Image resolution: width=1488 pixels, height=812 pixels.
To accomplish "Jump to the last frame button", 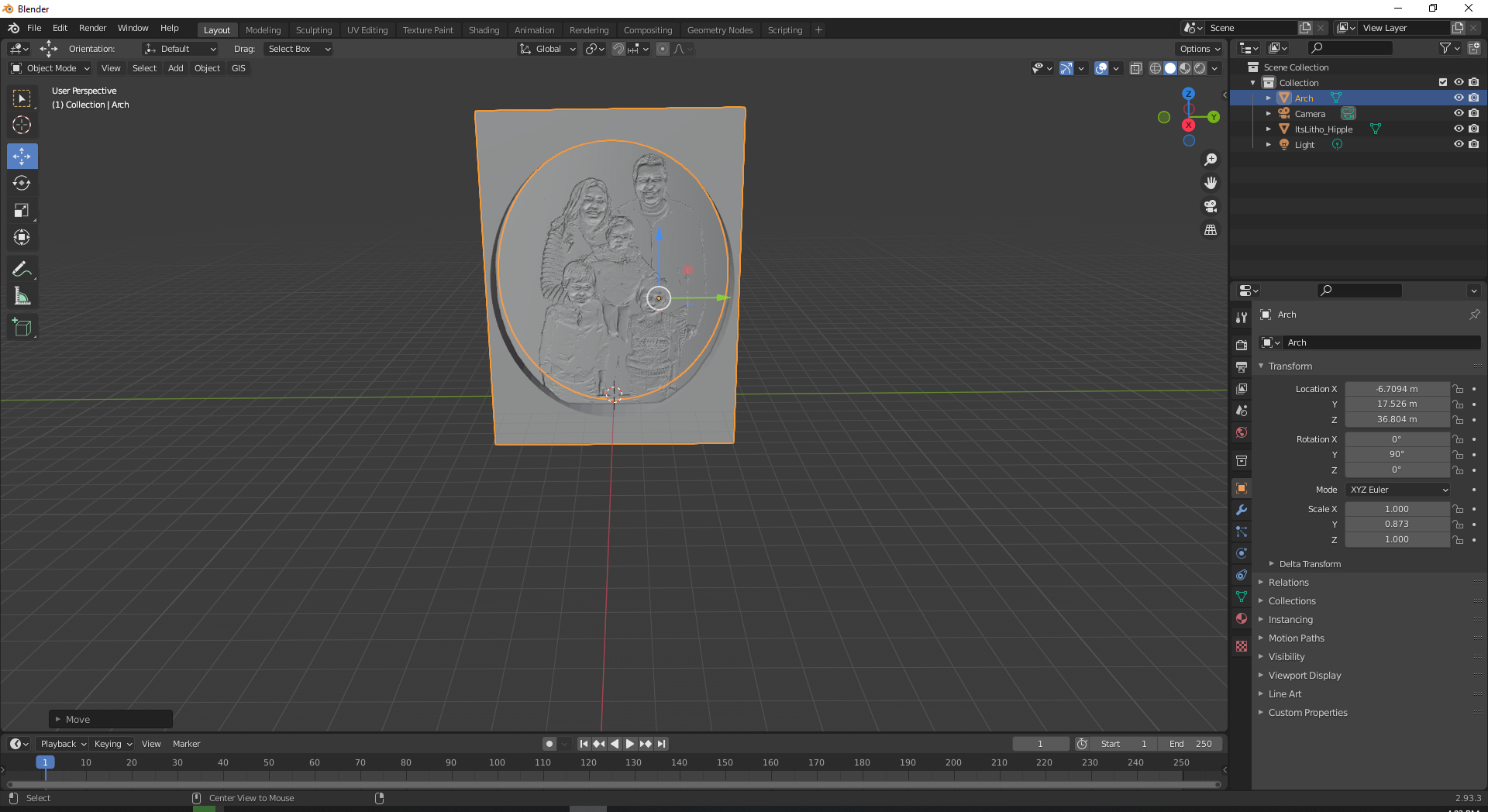I will pyautogui.click(x=662, y=744).
